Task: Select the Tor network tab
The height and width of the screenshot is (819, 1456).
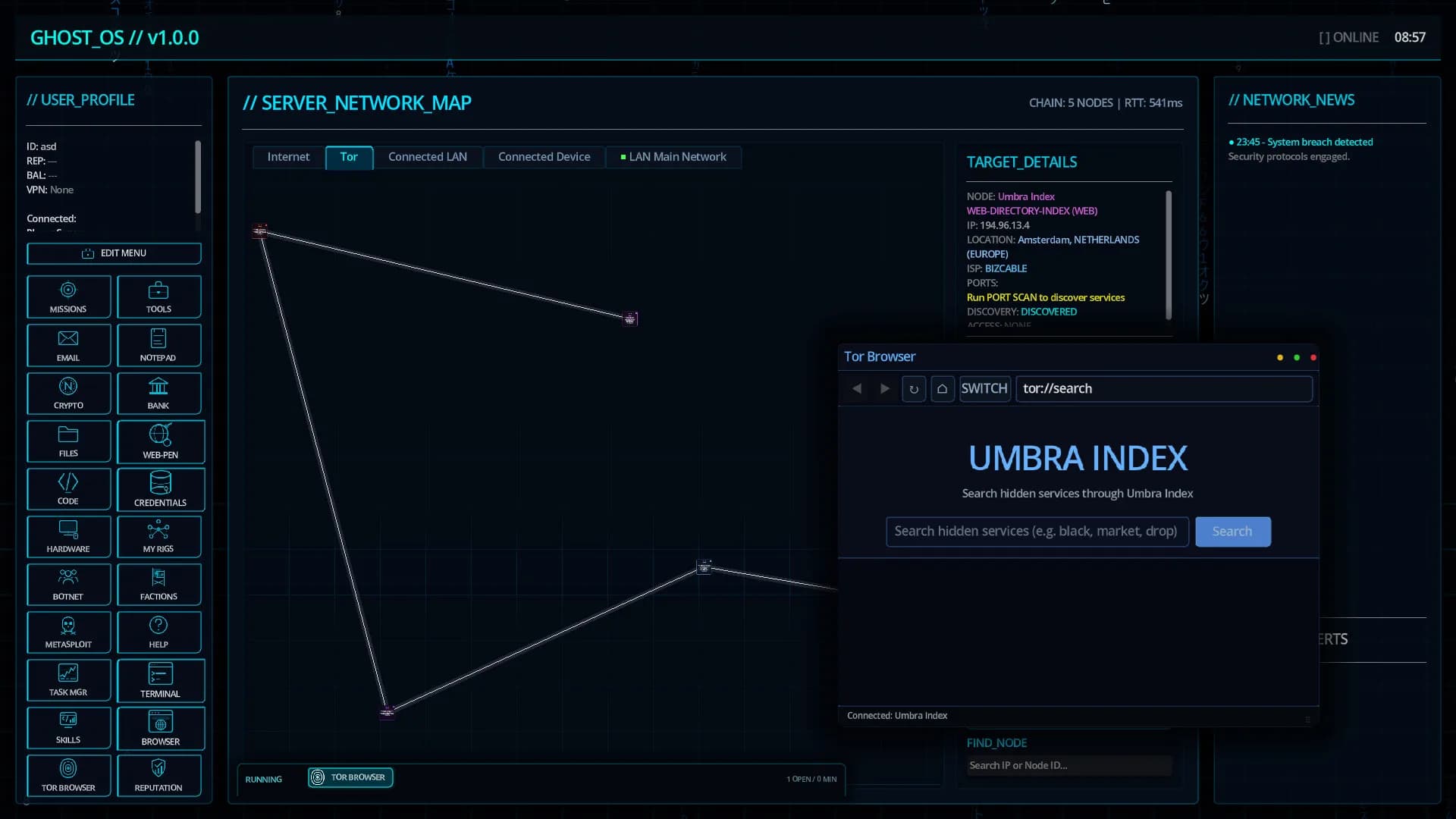Action: [349, 157]
